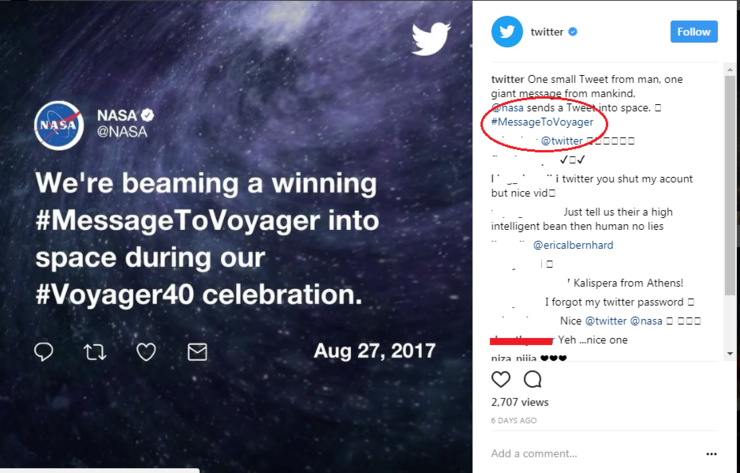Click the retweet arrows icon in the tweet
The width and height of the screenshot is (740, 473).
95,351
